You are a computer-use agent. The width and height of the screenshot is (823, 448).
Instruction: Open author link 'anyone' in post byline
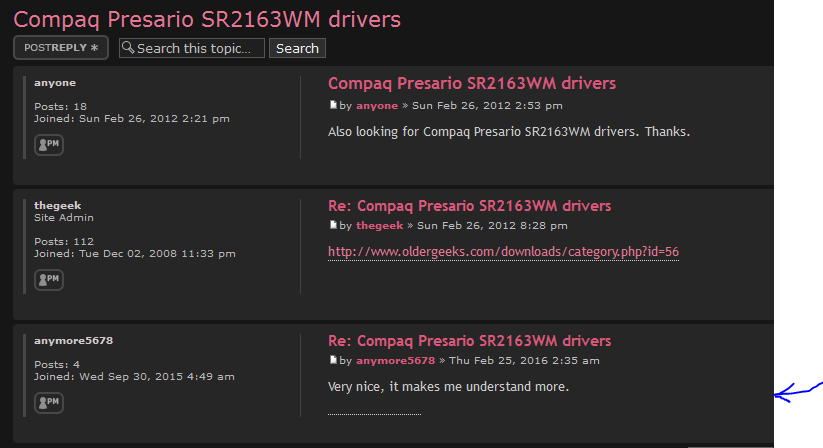(x=377, y=105)
